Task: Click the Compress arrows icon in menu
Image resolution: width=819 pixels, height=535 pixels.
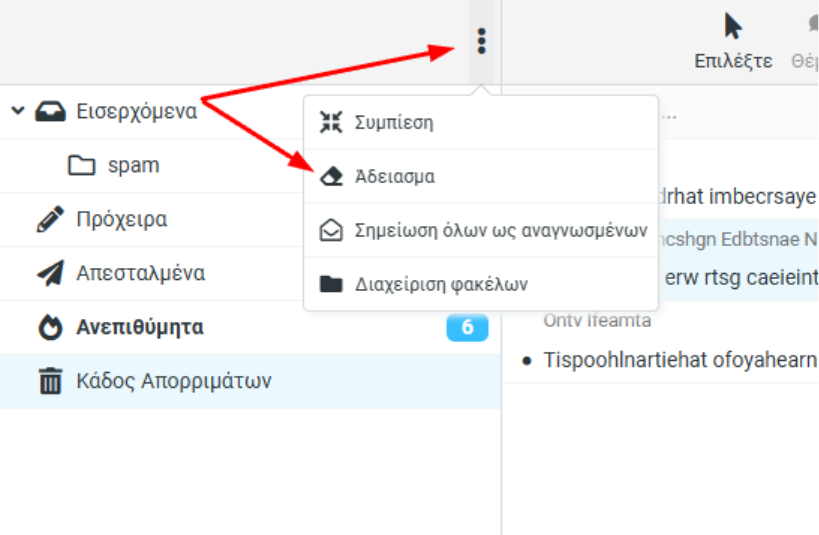Action: tap(331, 123)
